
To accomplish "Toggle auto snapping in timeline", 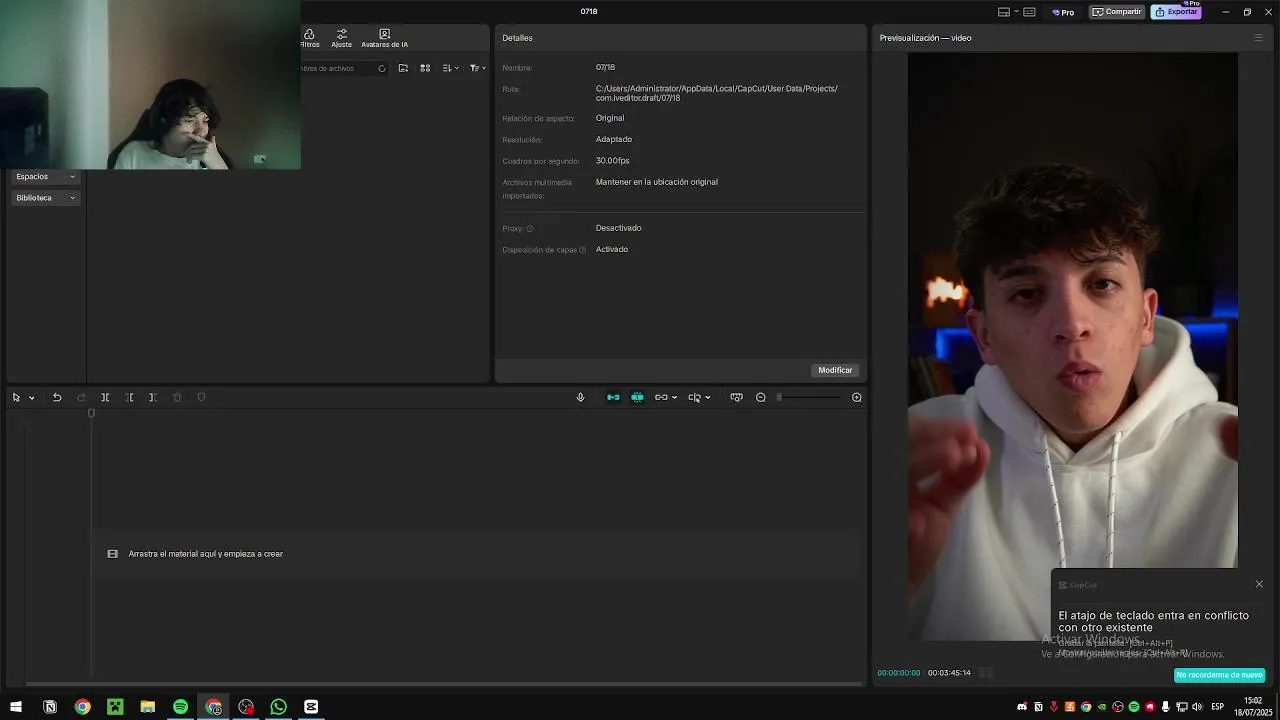I will coord(637,397).
